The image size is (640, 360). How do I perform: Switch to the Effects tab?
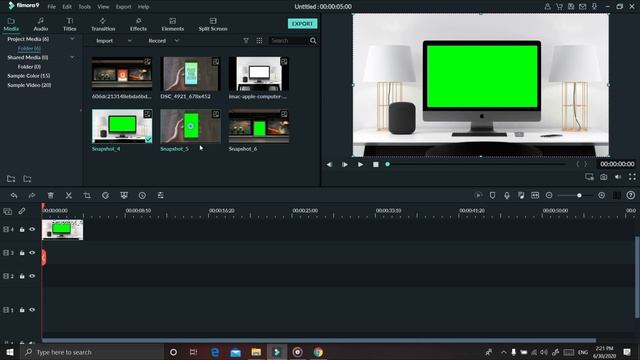[x=138, y=24]
